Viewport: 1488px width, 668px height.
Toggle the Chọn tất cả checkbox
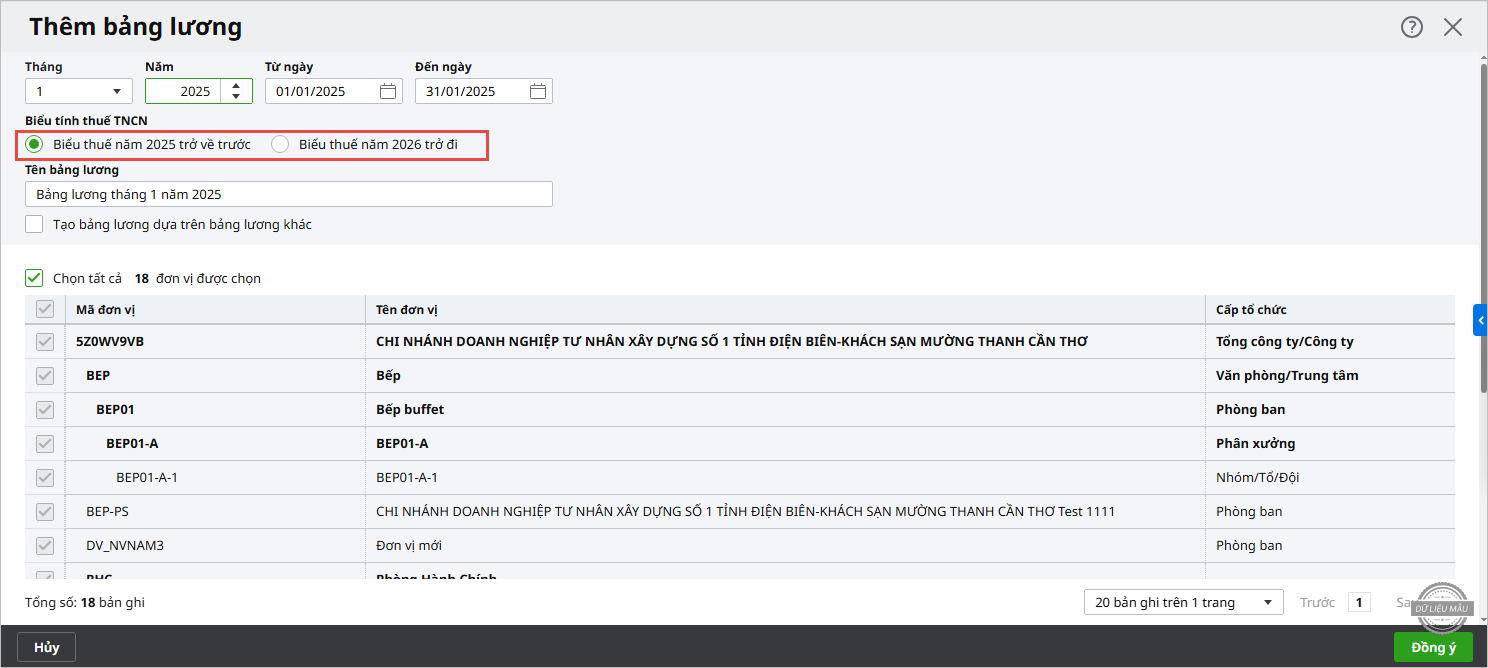pos(35,278)
